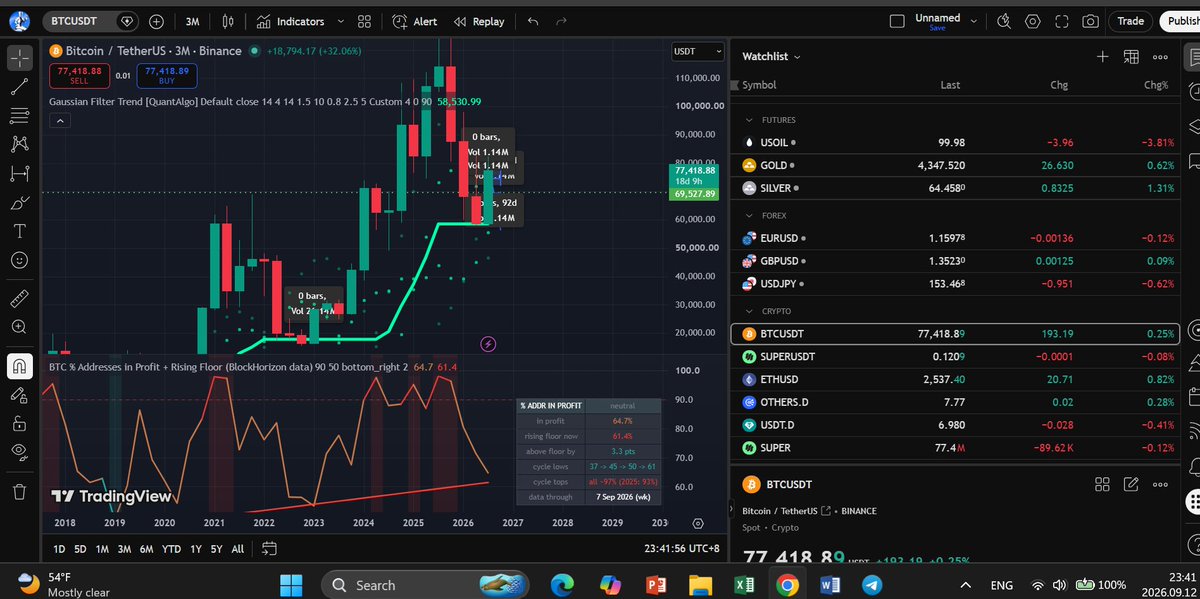The height and width of the screenshot is (599, 1200).
Task: Publish the chart idea
Action: click(1179, 21)
